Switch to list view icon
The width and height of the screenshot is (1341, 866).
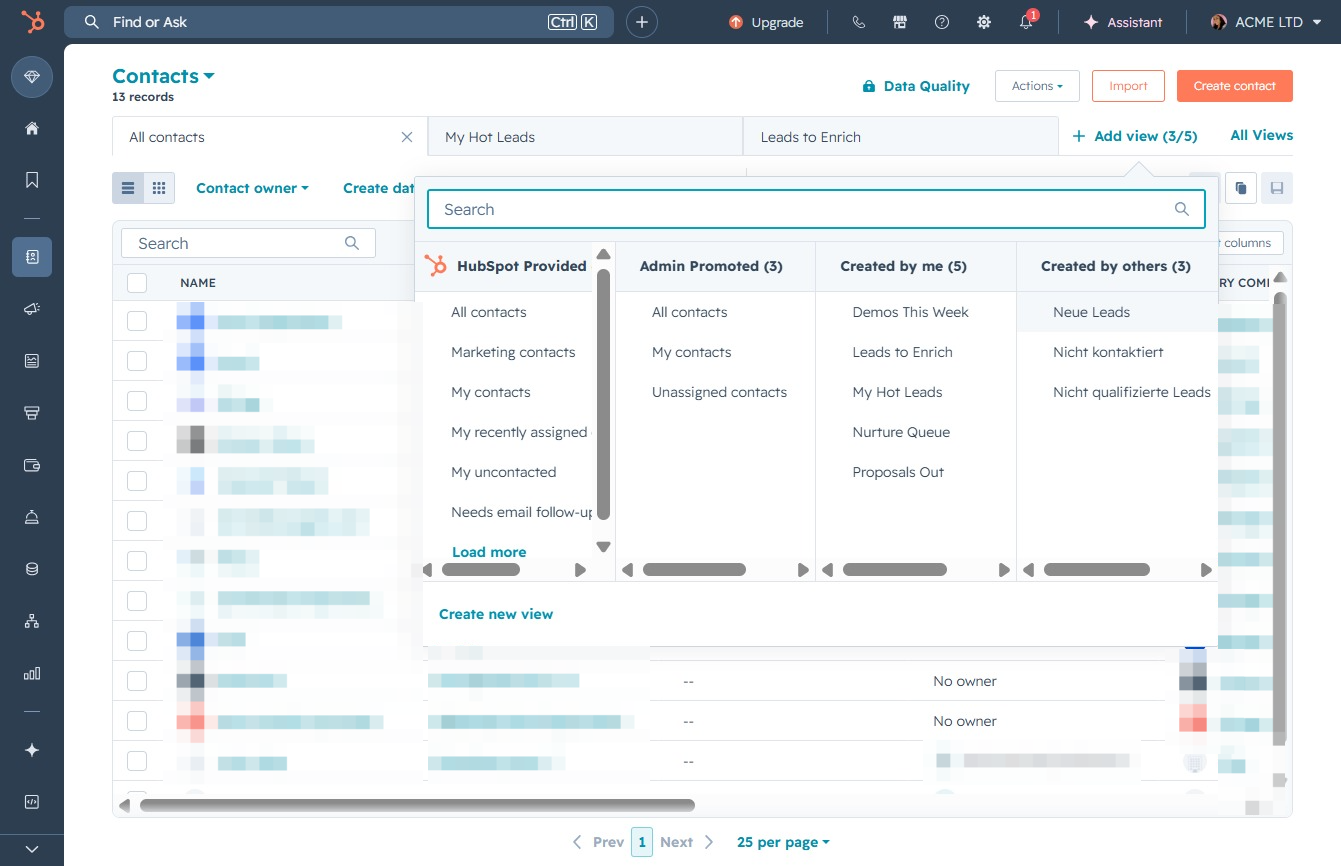pyautogui.click(x=128, y=188)
